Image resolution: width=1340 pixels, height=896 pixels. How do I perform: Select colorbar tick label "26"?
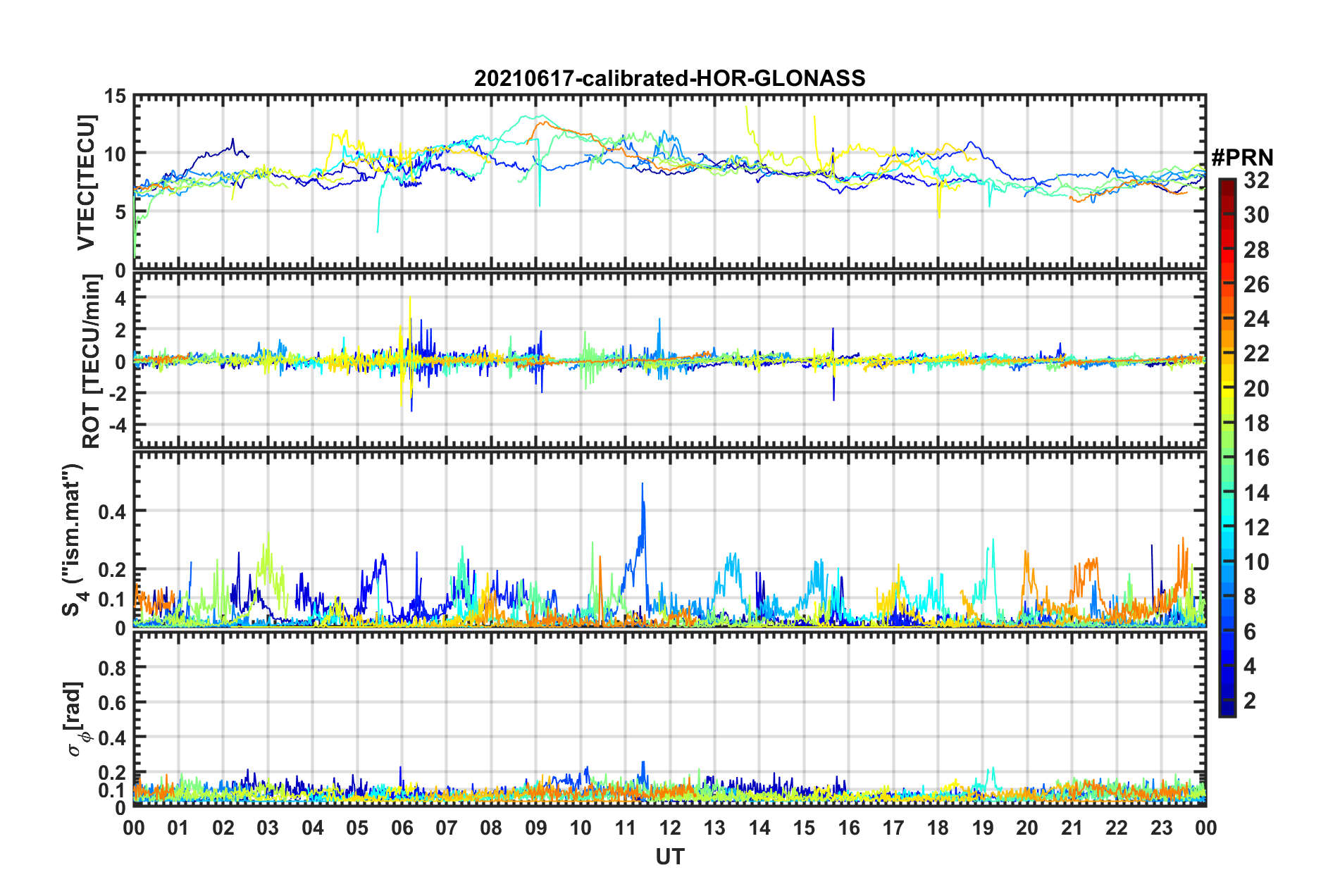coord(1256,285)
